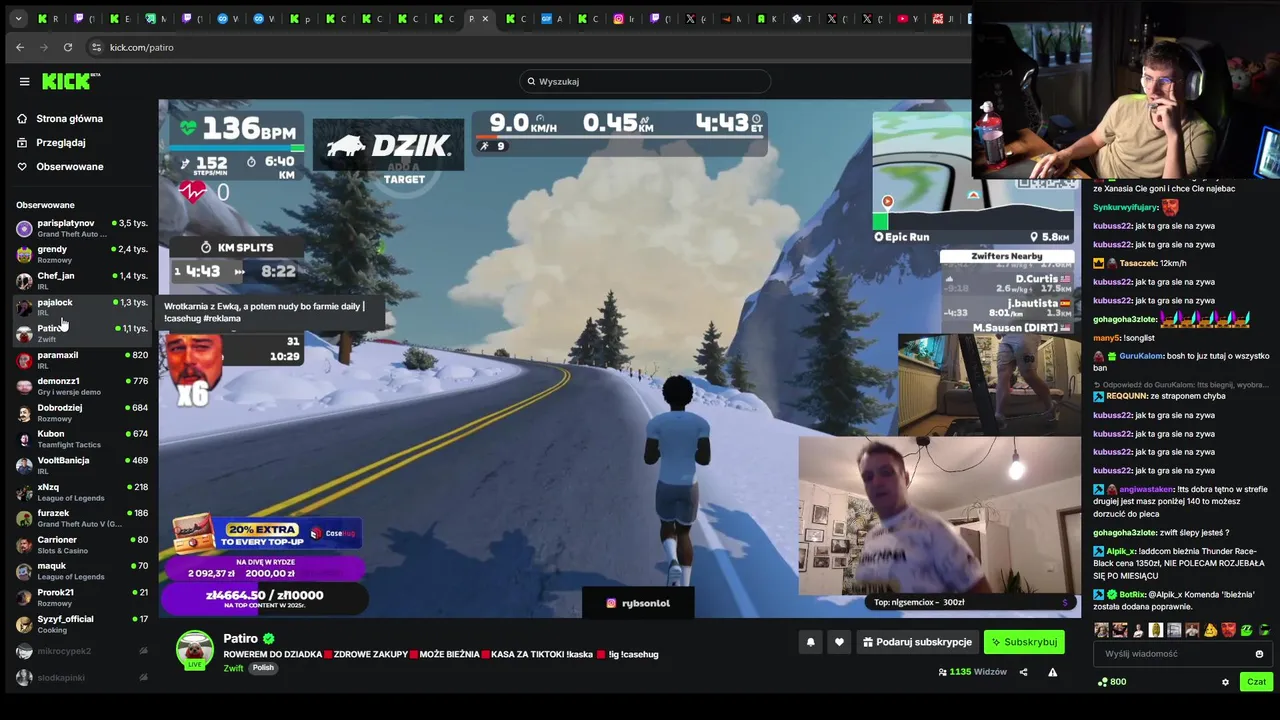Image resolution: width=1280 pixels, height=720 pixels.
Task: Open VooltBanicja channel in sidebar
Action: pyautogui.click(x=80, y=465)
